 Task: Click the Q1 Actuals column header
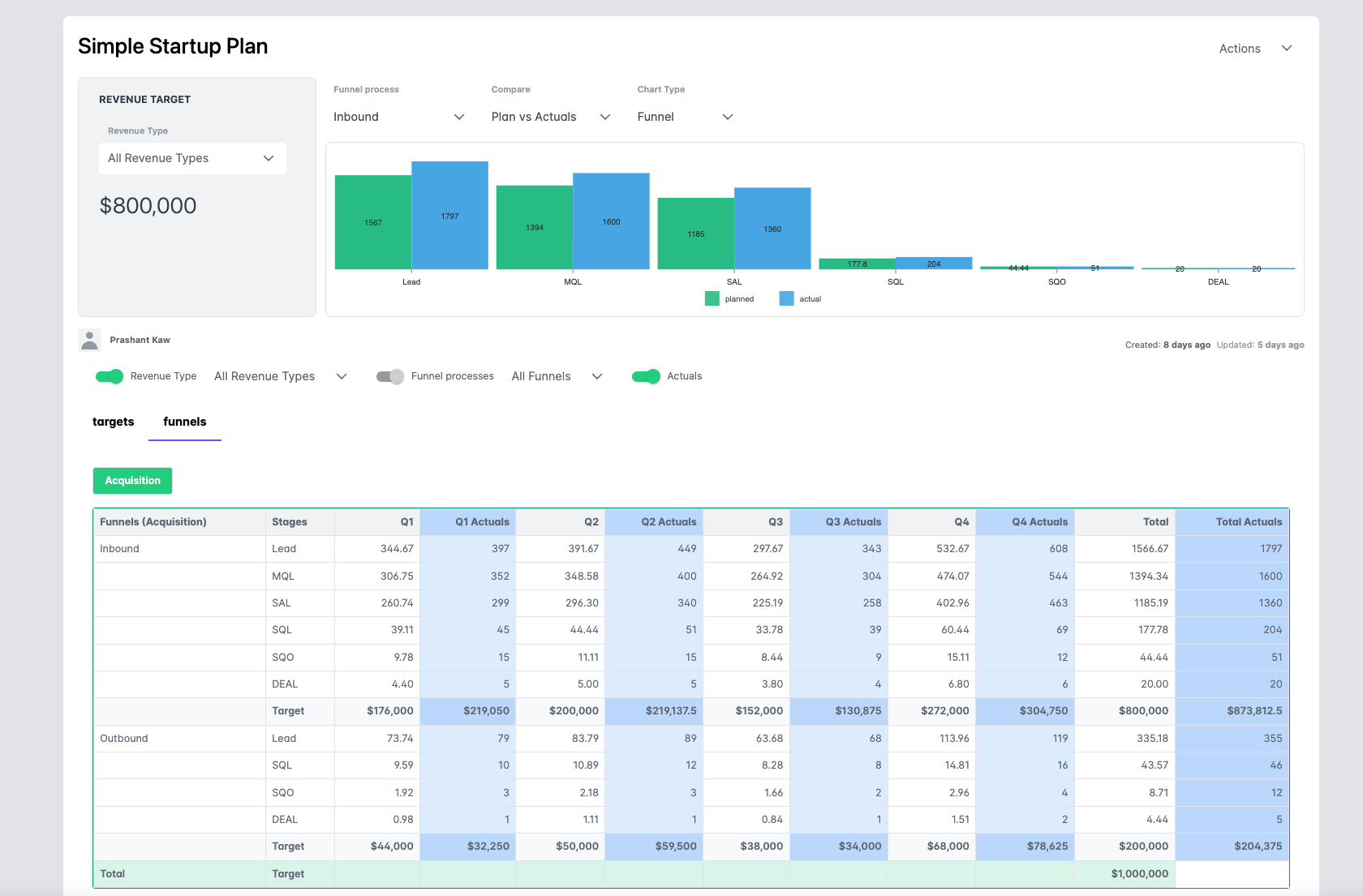tap(482, 522)
